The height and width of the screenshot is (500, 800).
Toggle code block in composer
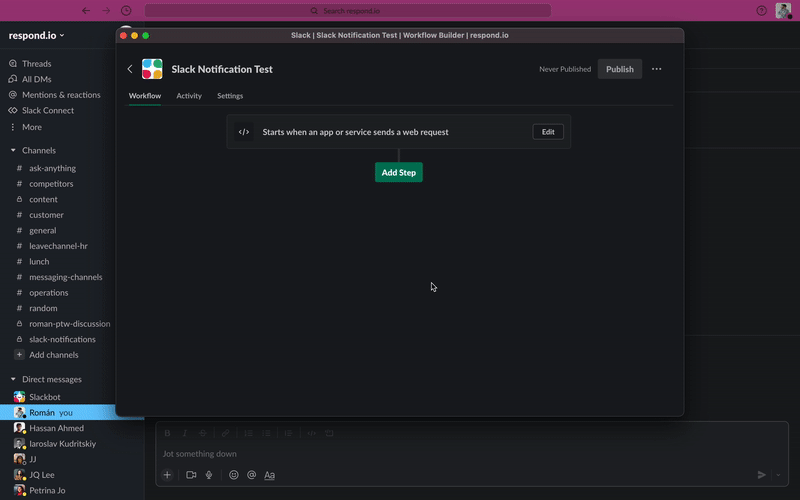pos(330,433)
